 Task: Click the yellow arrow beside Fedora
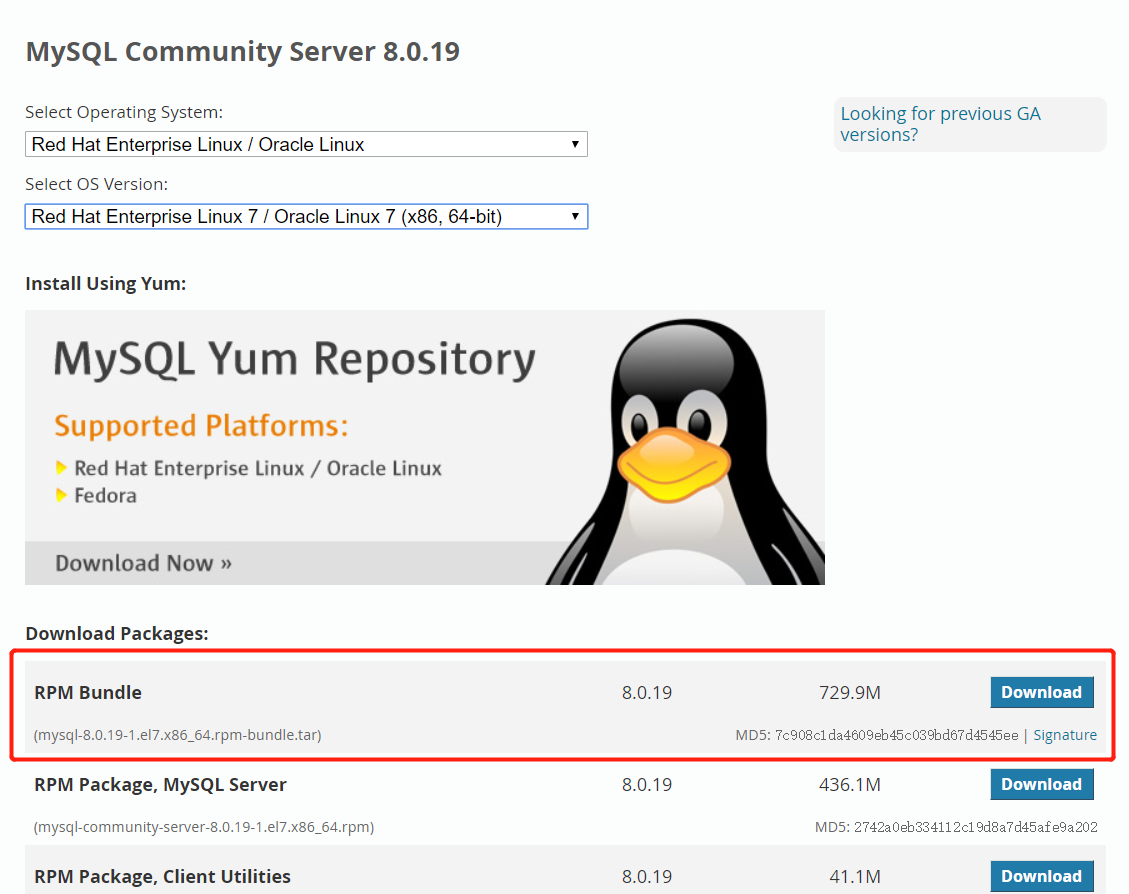64,495
